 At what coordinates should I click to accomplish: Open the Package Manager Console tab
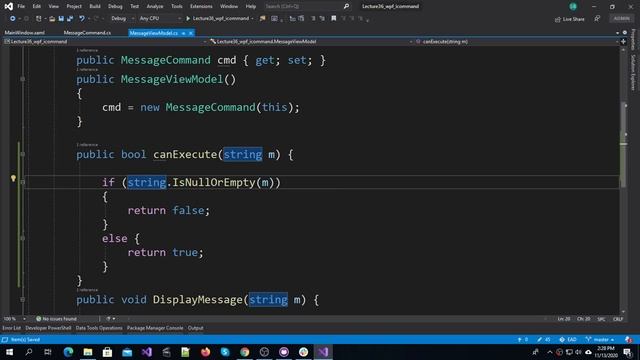pyautogui.click(x=155, y=328)
